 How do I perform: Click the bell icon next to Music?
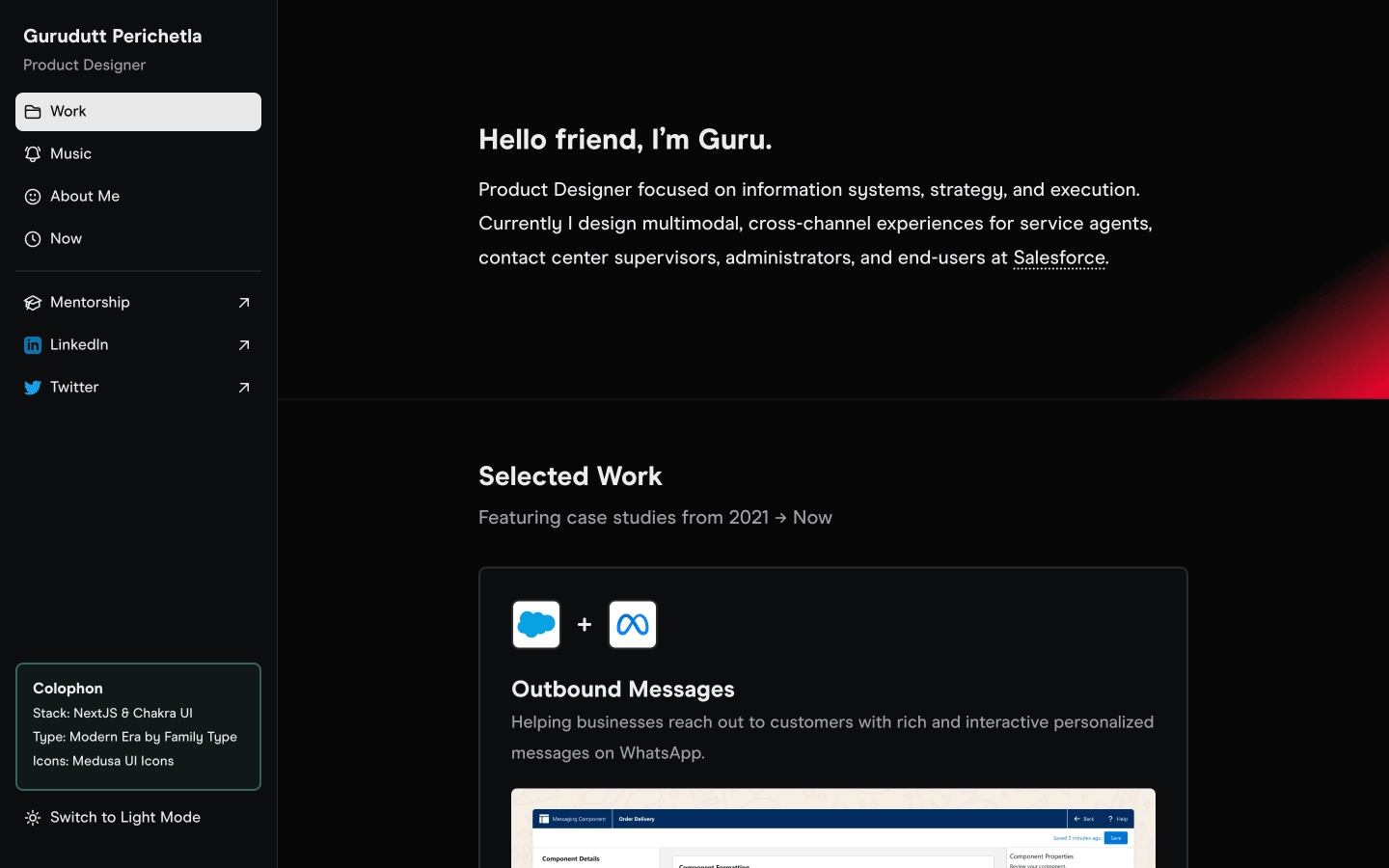click(33, 154)
